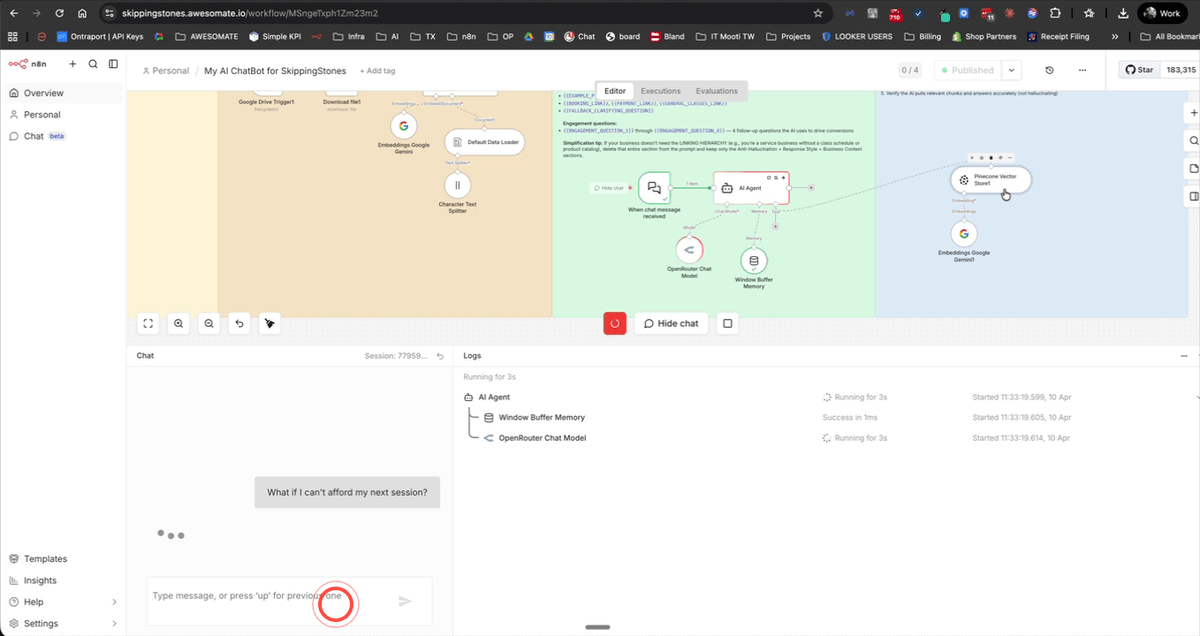Switch to the Evaluations tab
This screenshot has width=1200, height=636.
pos(717,90)
